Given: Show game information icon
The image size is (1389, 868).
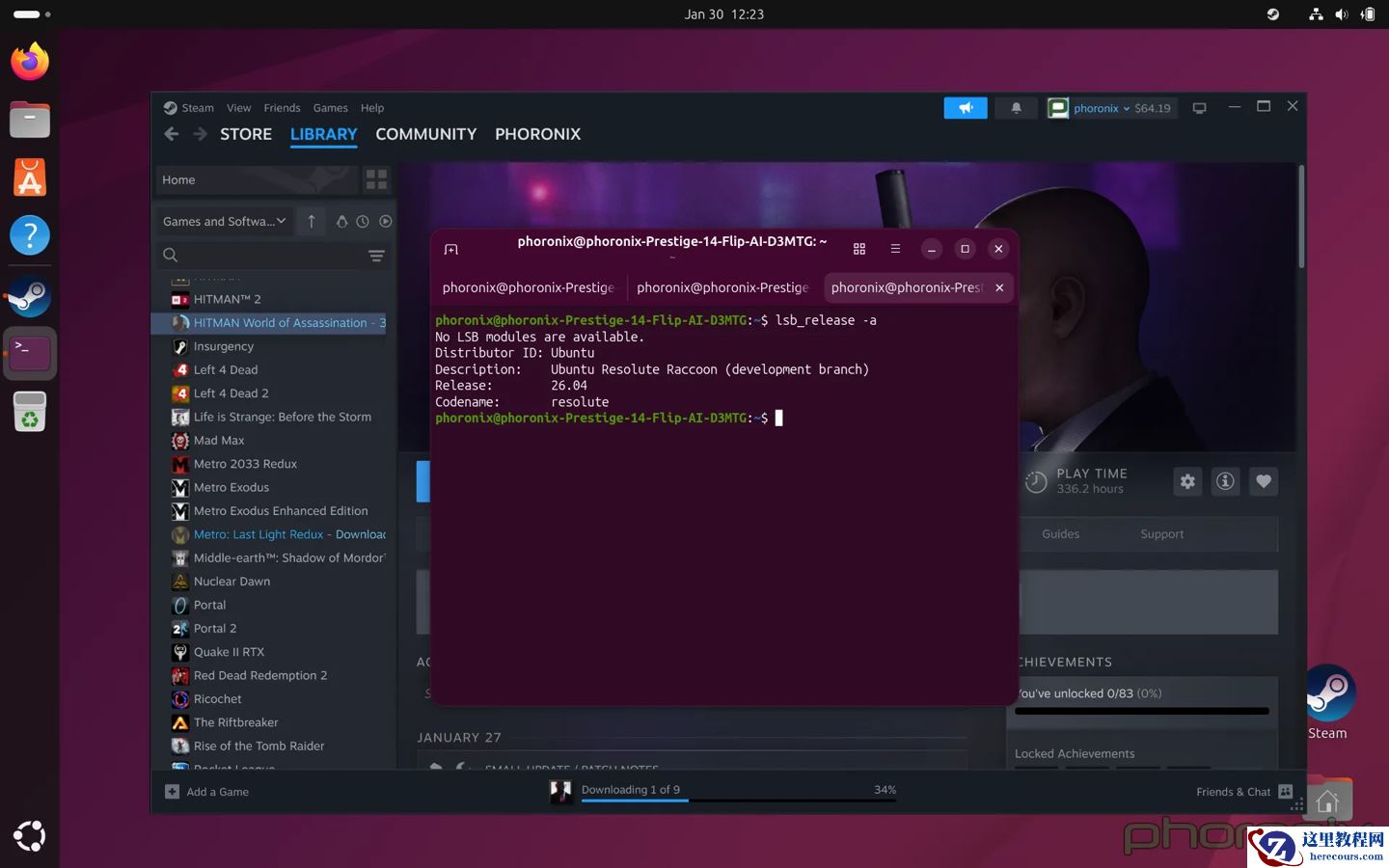Looking at the screenshot, I should click(1225, 481).
